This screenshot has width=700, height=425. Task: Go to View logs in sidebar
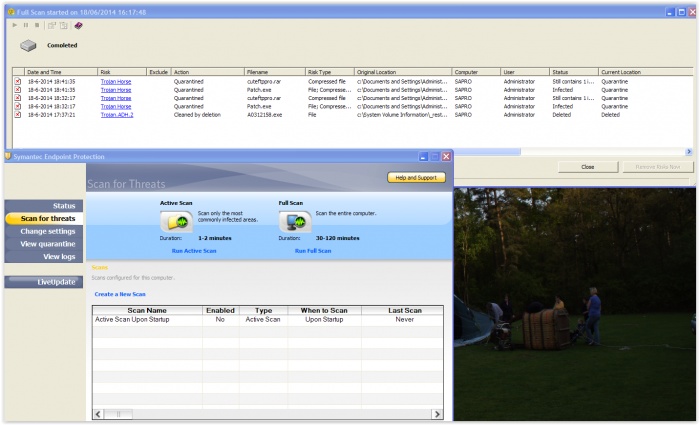pos(59,257)
